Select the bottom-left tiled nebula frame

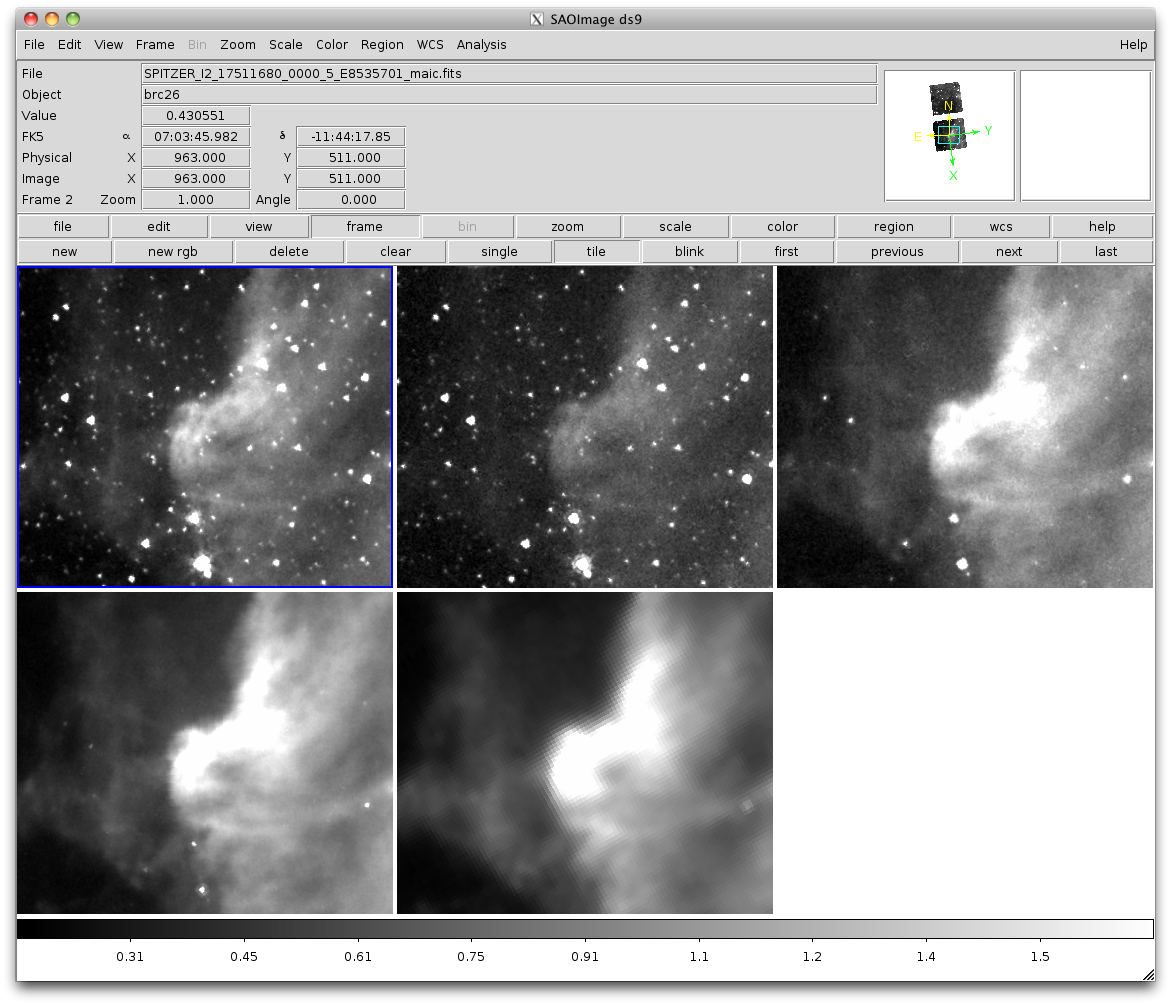(205, 752)
